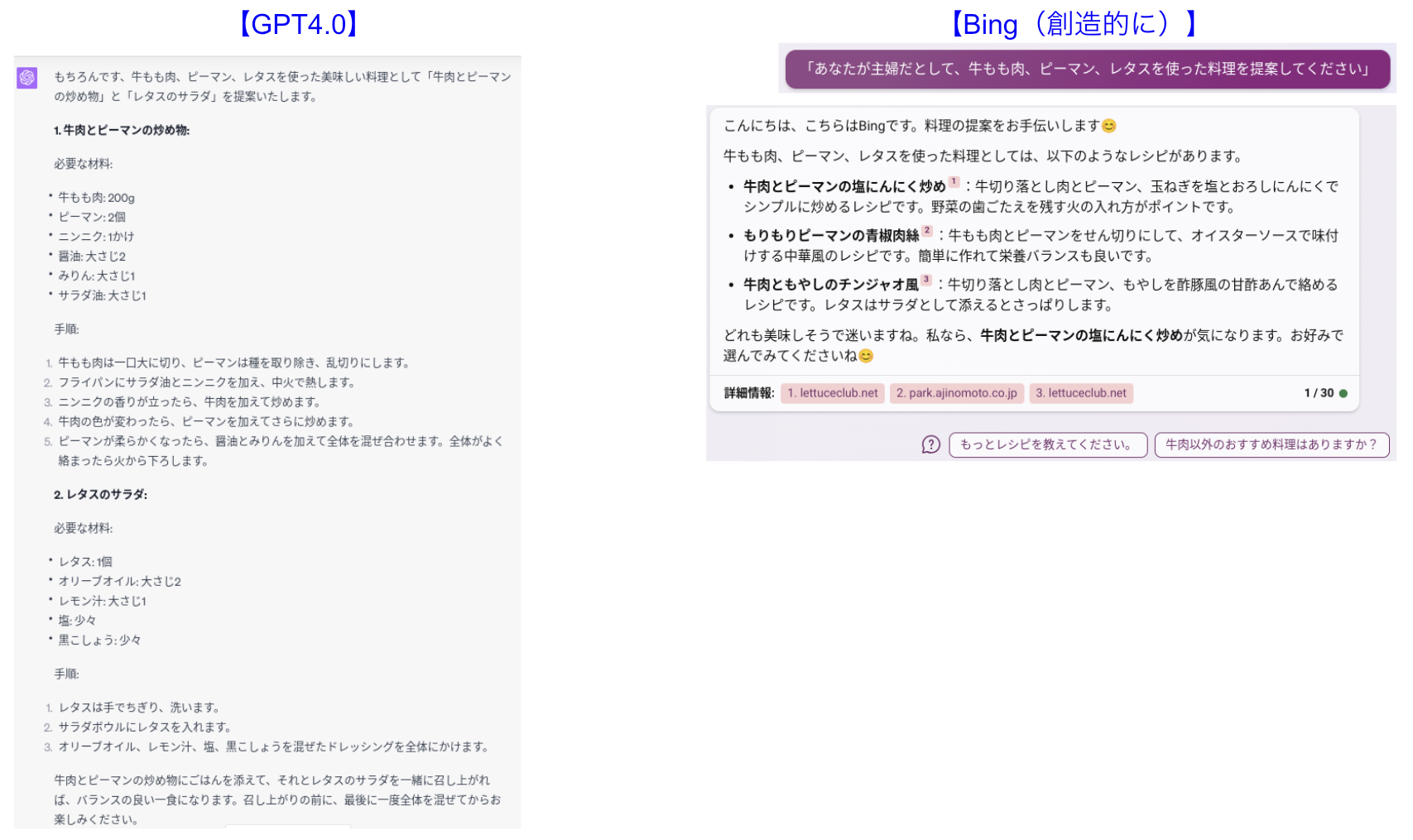Click the 1 / 30 message counter
Screen dimensions: 1413x840
tap(1319, 393)
